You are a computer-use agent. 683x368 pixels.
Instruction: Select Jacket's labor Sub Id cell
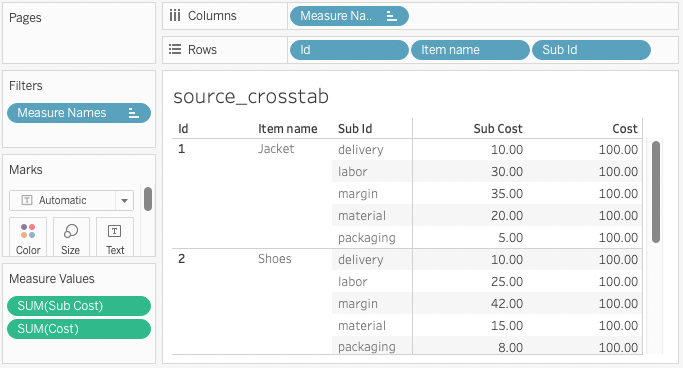tap(352, 172)
